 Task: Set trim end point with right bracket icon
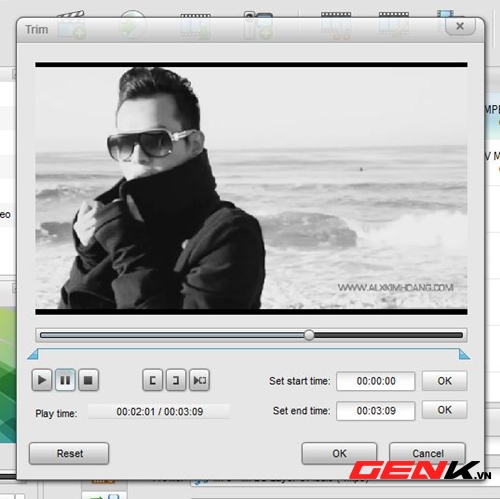click(x=176, y=380)
